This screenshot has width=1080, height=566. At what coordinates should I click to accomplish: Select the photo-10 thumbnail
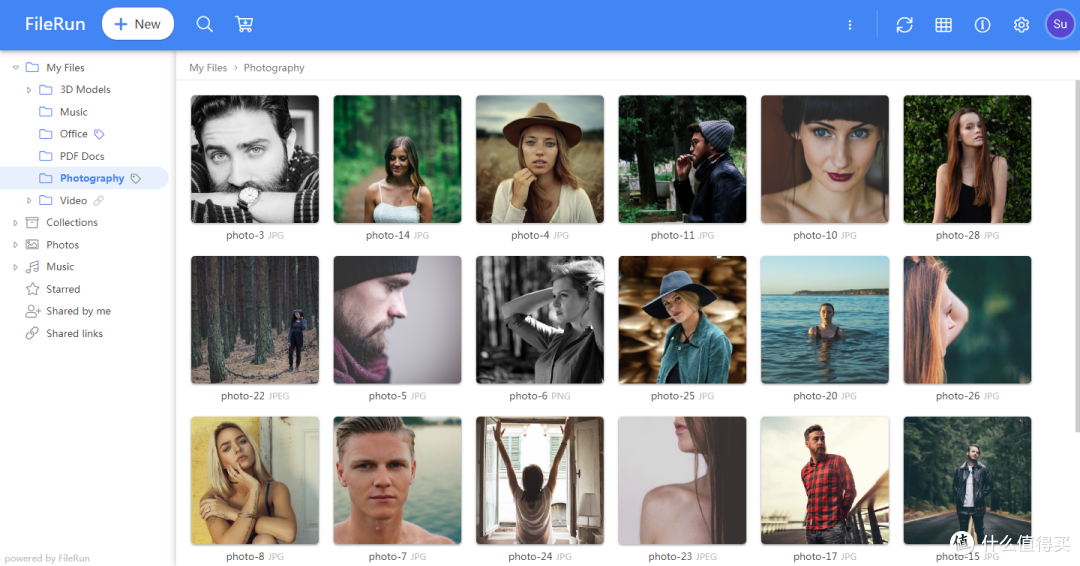825,159
